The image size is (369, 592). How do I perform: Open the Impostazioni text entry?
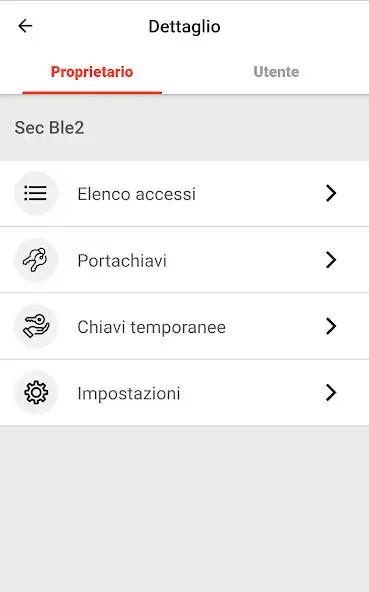tap(129, 393)
